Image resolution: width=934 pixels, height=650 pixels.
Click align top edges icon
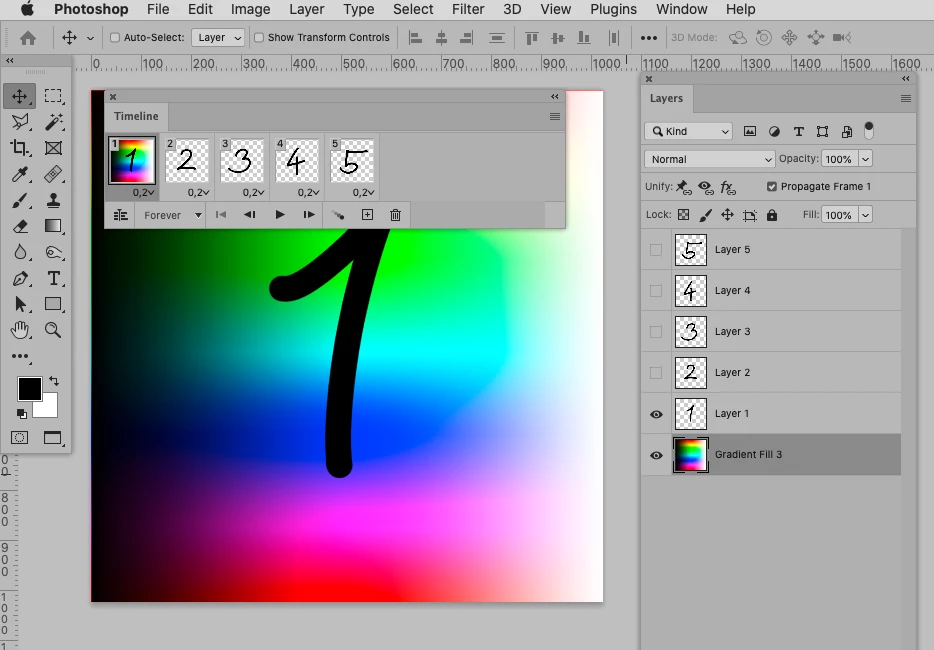[x=531, y=38]
